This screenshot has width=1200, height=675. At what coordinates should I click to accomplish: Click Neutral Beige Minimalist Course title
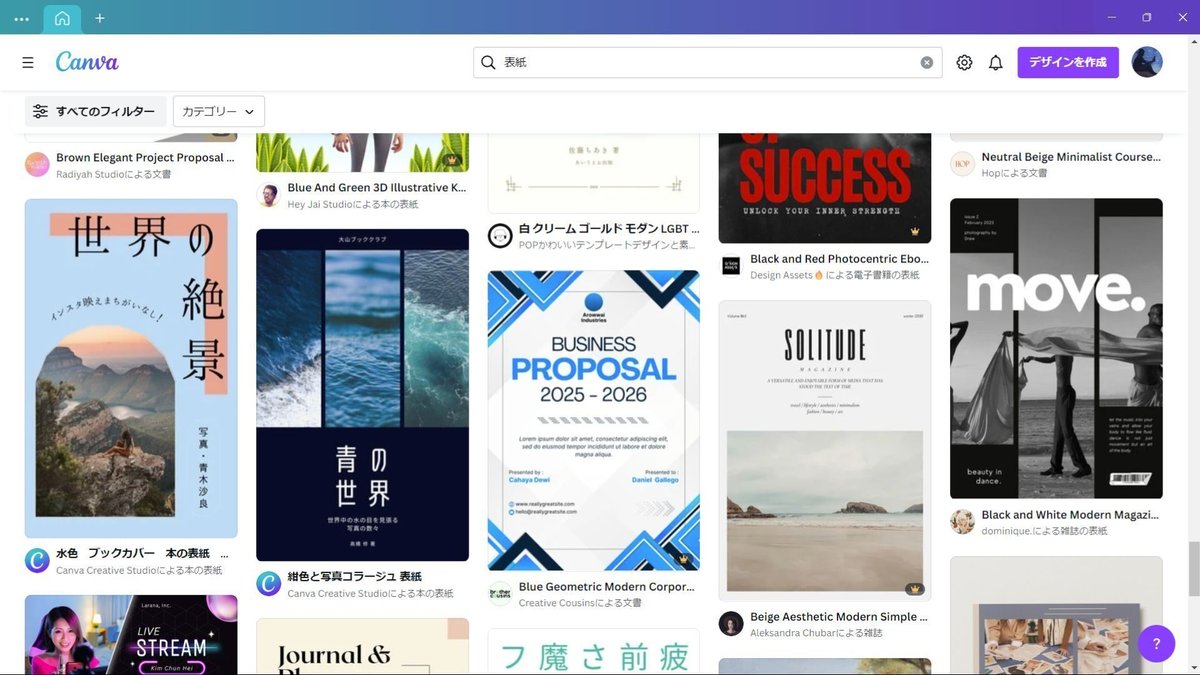pyautogui.click(x=1071, y=157)
